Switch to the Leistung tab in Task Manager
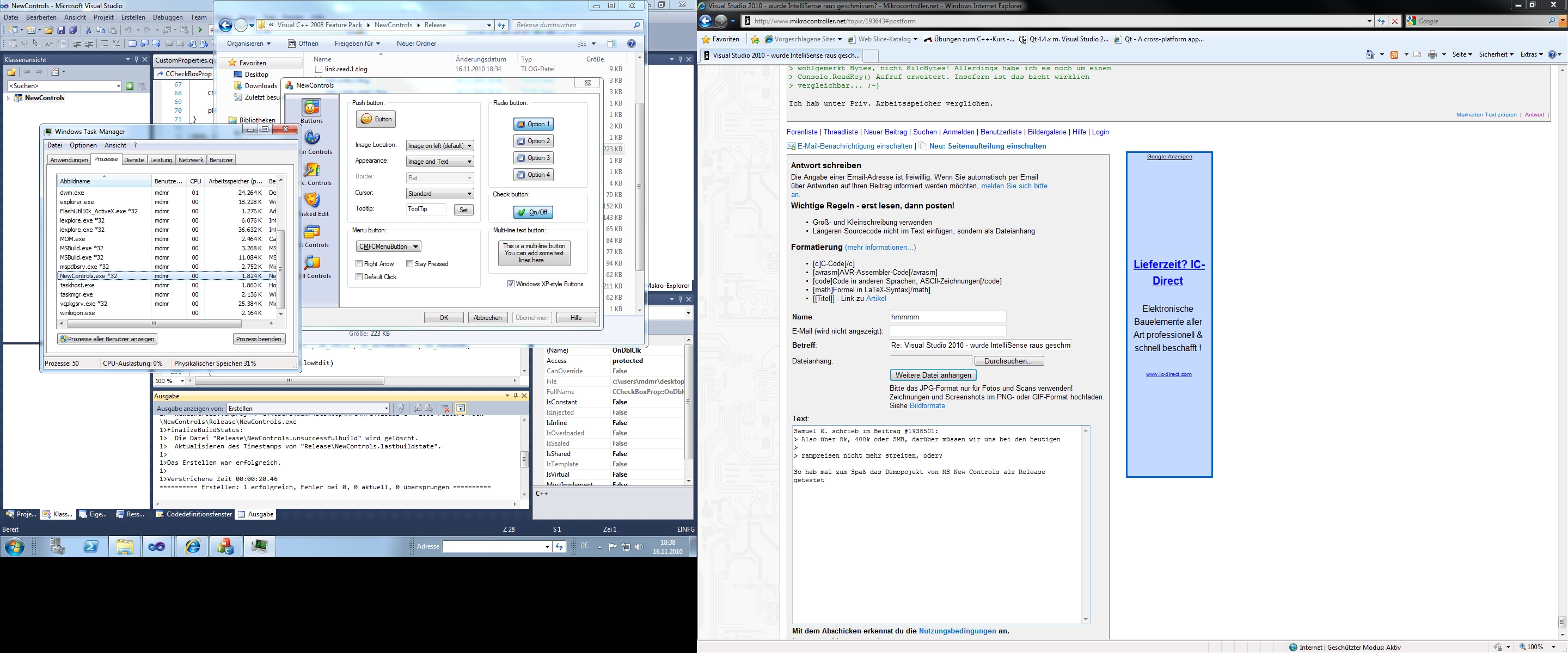This screenshot has height=653, width=1568. point(161,160)
